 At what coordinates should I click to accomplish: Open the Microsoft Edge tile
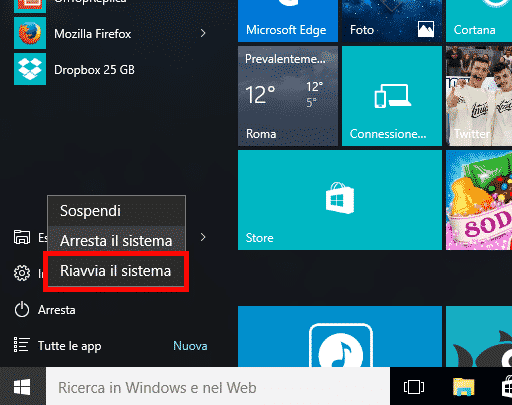(288, 21)
